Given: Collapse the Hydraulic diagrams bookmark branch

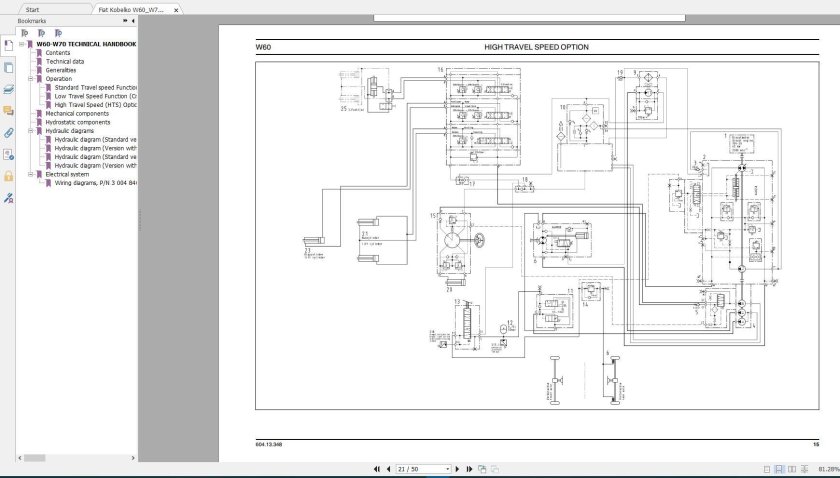Looking at the screenshot, I should [30, 131].
